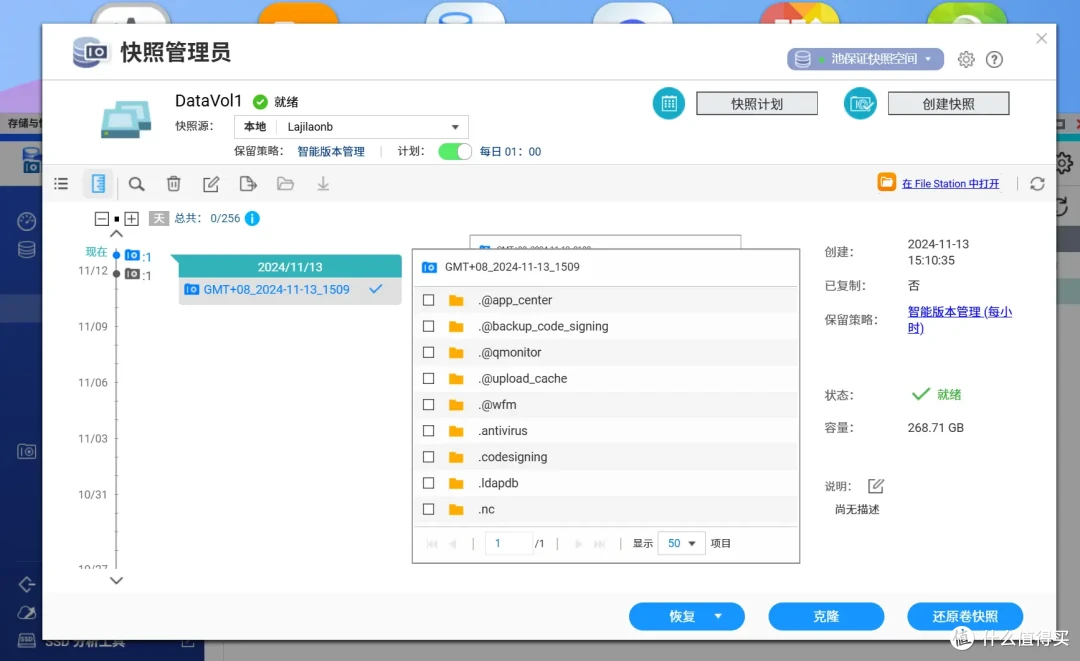Switch to list view icon
Screen dimensions: 1080x661
[x=61, y=184]
